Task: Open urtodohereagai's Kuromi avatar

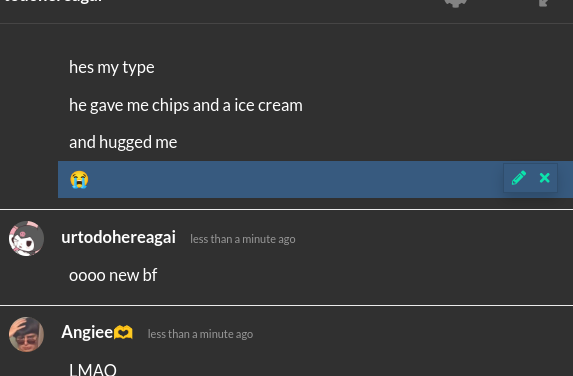Action: (26, 238)
